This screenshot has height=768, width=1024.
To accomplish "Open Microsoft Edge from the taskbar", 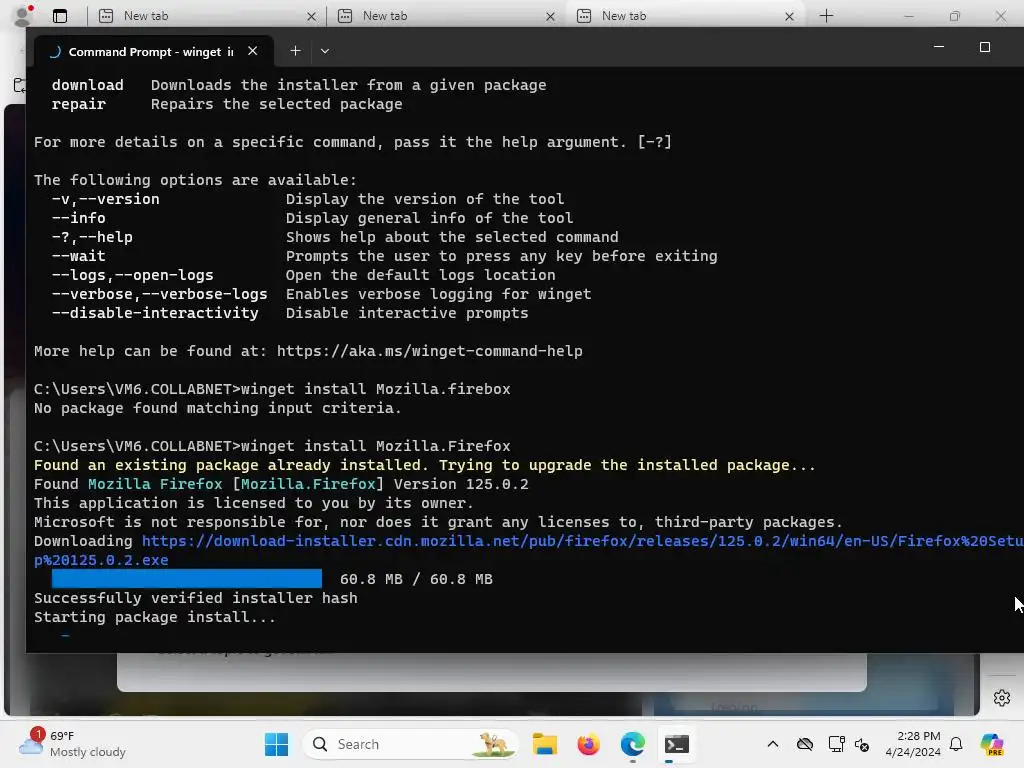I will (x=632, y=744).
